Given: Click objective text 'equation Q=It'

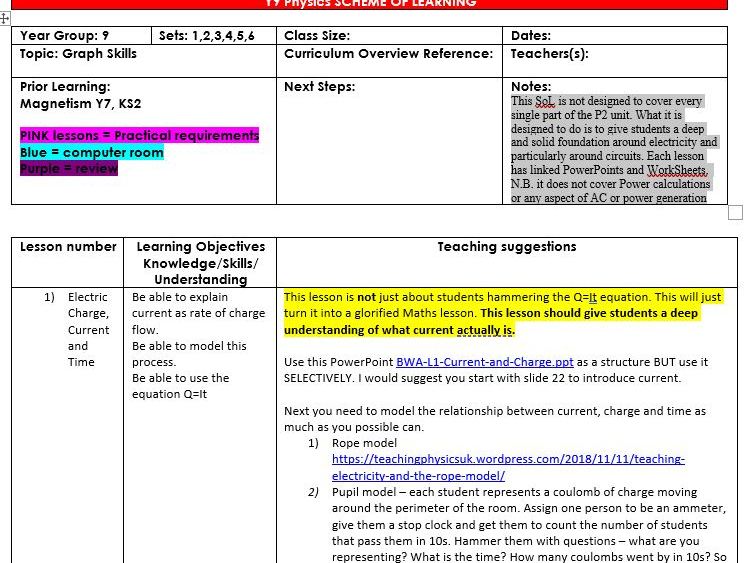Looking at the screenshot, I should coord(169,394).
